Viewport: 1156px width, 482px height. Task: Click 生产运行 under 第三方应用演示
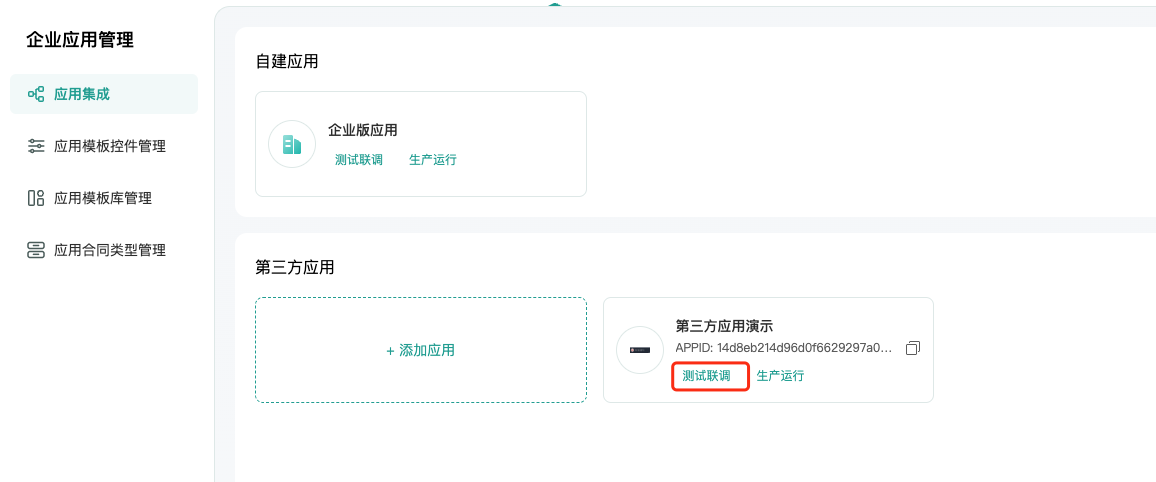pos(780,376)
